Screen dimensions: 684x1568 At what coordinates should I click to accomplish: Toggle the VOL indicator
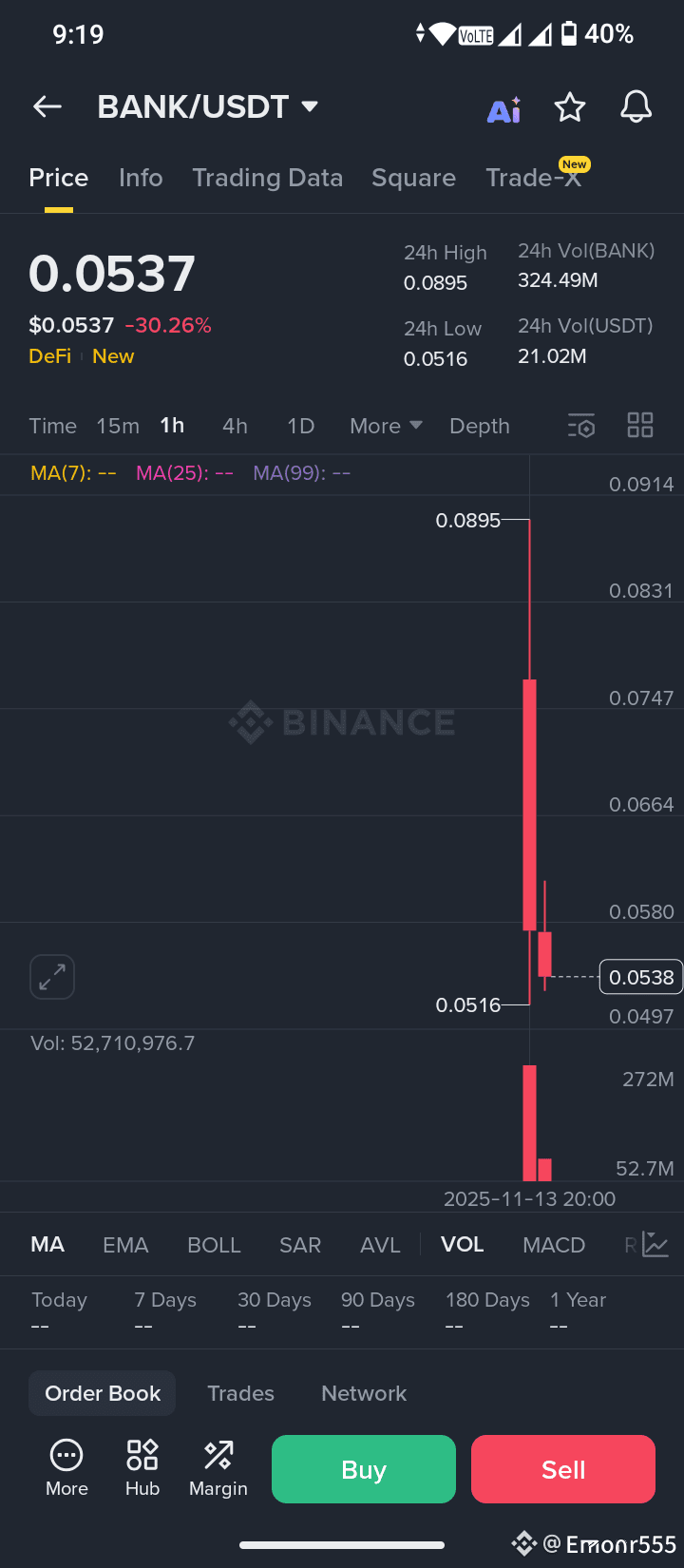coord(463,1245)
